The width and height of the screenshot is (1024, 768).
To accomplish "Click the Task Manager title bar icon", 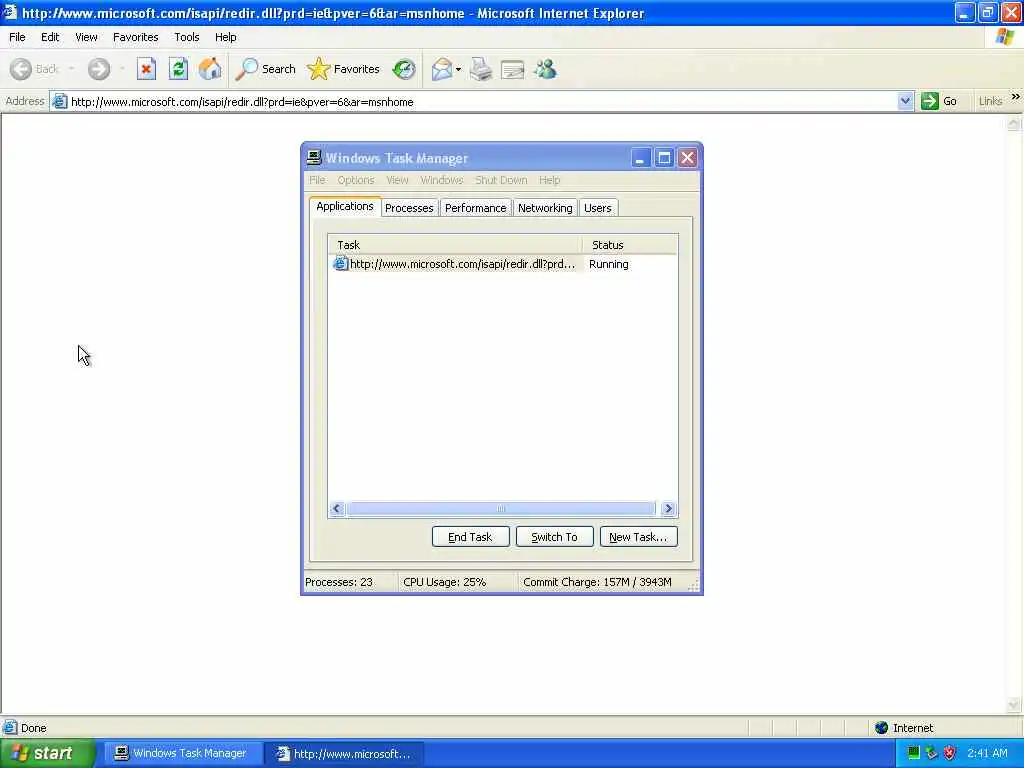I will (314, 157).
